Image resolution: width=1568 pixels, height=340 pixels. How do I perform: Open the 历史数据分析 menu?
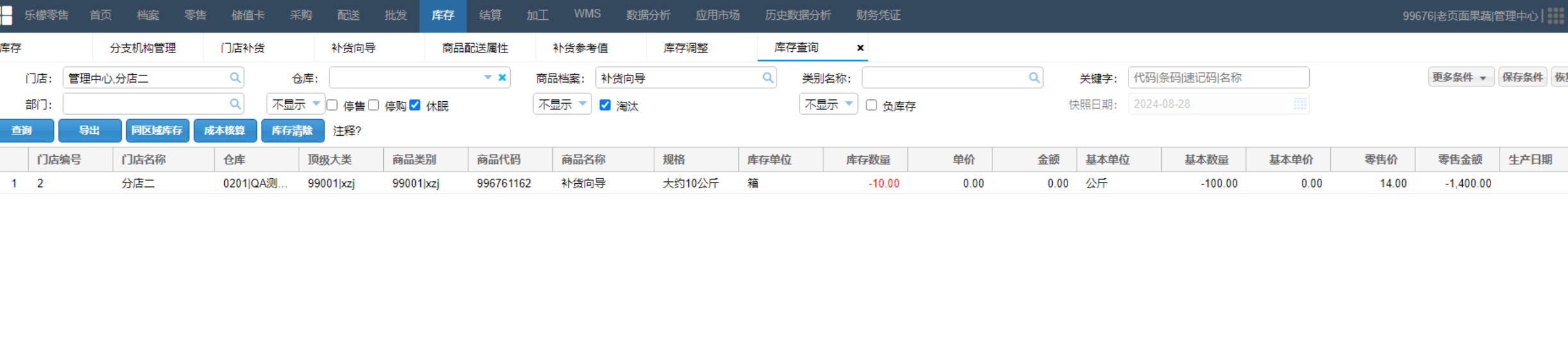(798, 15)
